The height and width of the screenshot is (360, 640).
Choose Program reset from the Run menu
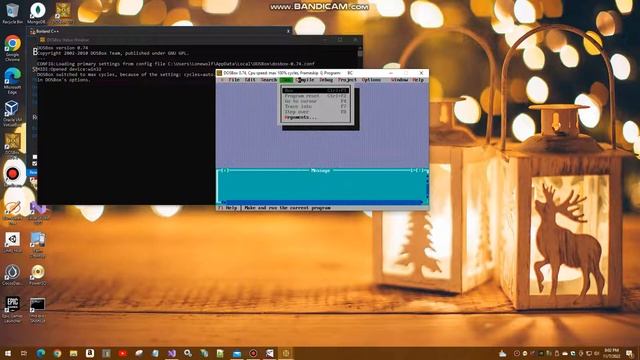(316, 96)
